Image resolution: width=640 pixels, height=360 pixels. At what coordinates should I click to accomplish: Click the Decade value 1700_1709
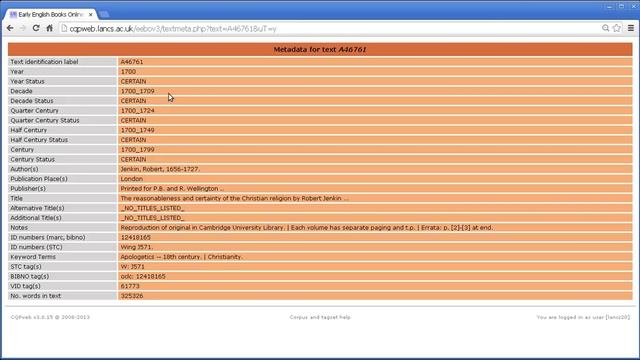tap(138, 91)
